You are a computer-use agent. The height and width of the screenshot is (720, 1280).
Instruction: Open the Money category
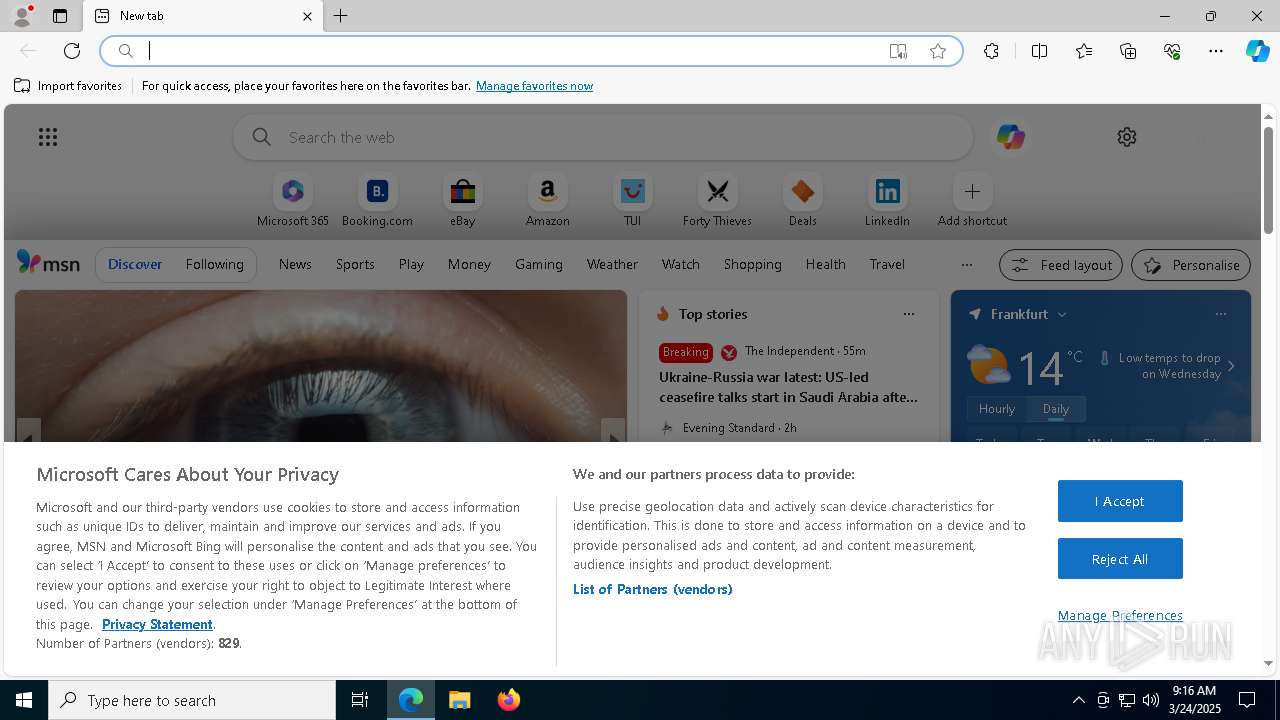click(469, 264)
